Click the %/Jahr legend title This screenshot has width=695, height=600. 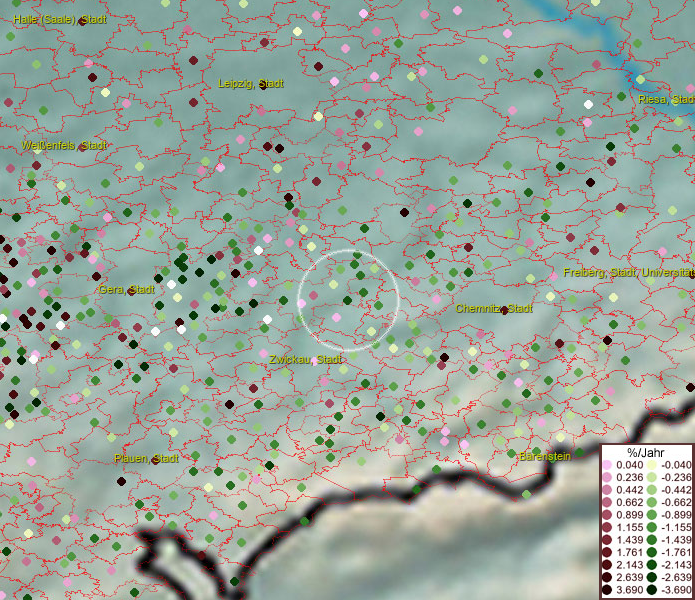645,452
